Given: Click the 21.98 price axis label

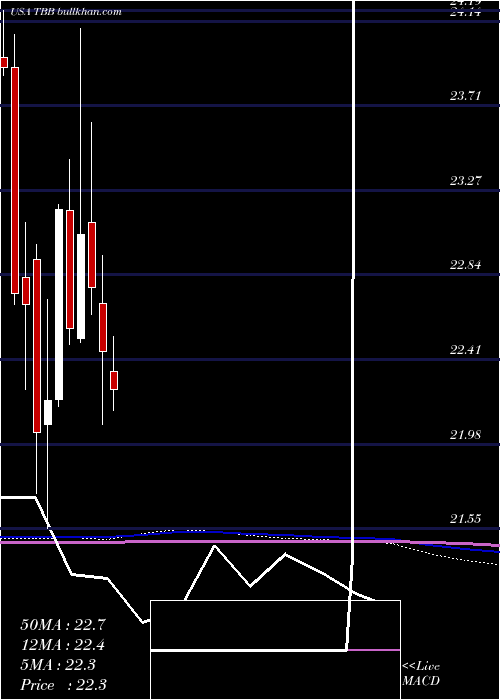Looking at the screenshot, I should (x=465, y=434).
